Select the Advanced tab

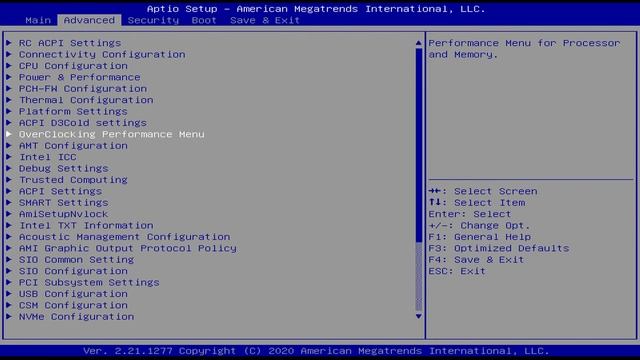tap(89, 20)
